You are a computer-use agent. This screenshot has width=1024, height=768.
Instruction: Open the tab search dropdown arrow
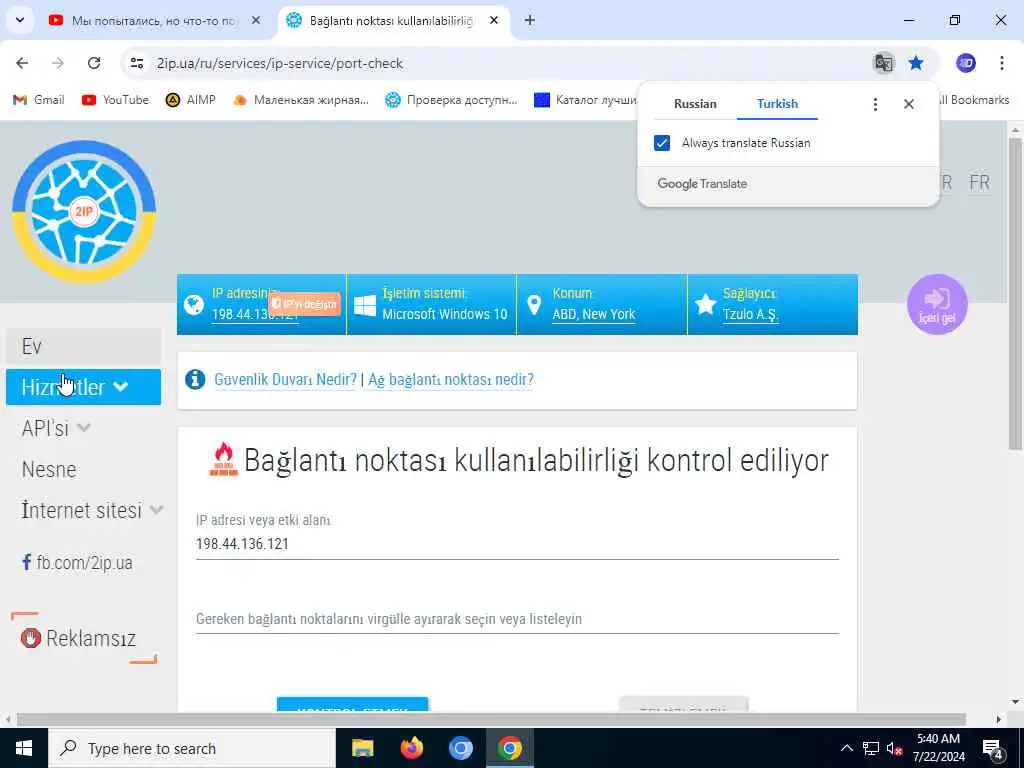pos(20,20)
